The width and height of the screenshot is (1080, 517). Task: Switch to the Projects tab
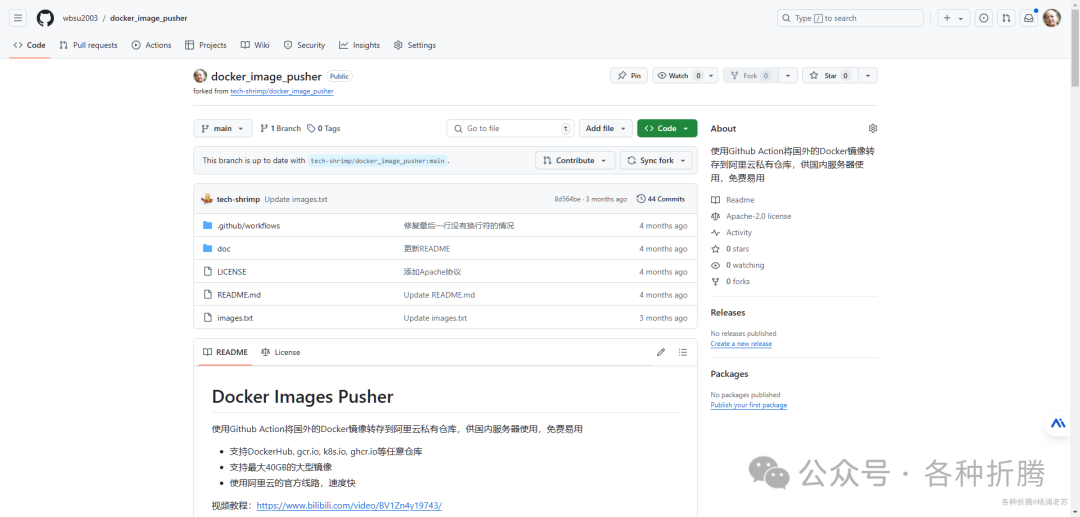point(206,45)
